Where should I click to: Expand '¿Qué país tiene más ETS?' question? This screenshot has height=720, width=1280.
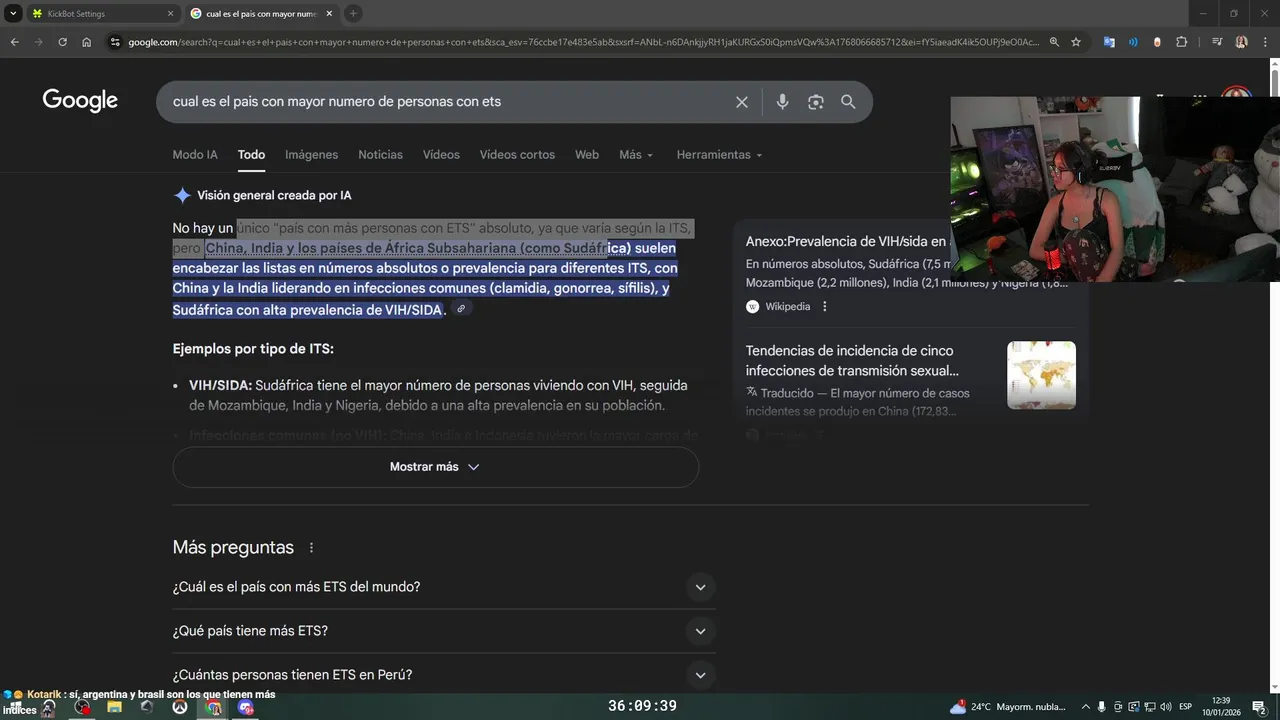pos(444,631)
